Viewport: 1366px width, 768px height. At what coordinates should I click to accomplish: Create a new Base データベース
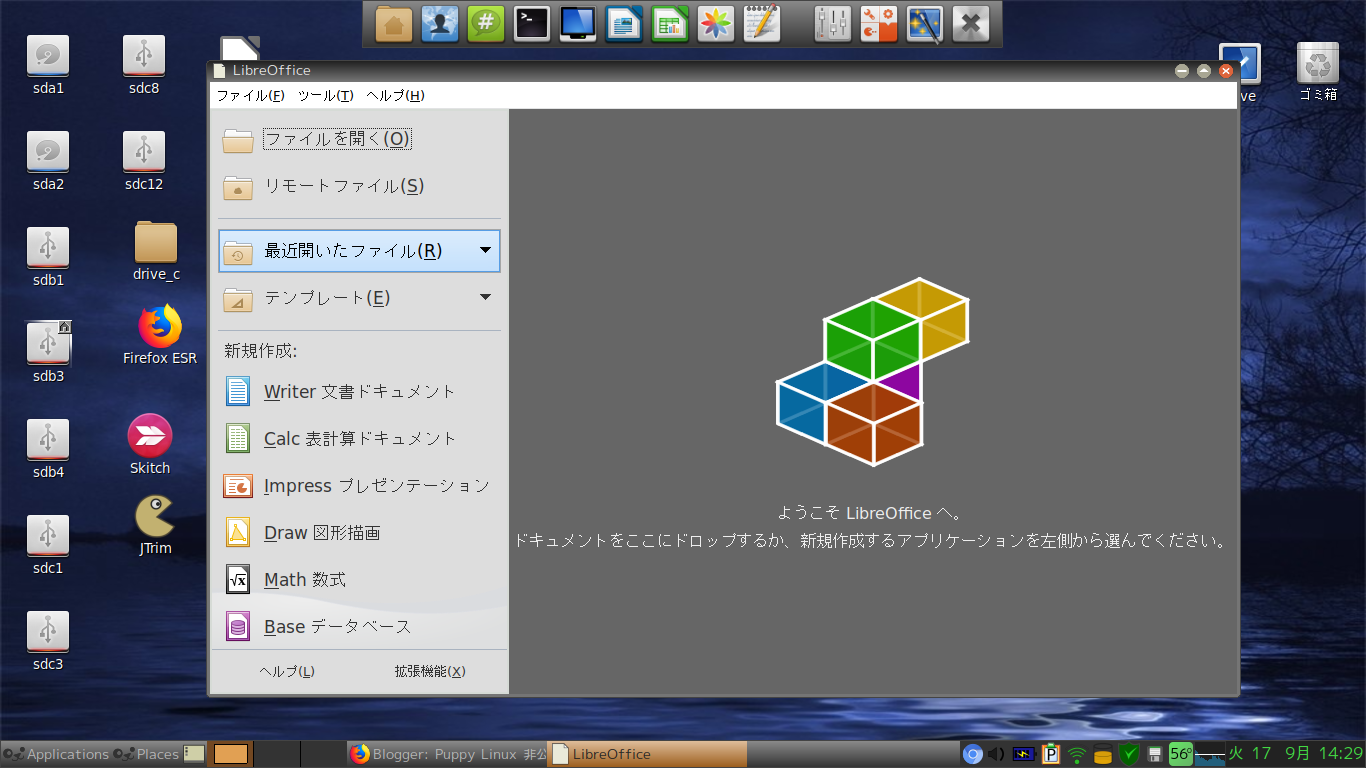click(359, 626)
